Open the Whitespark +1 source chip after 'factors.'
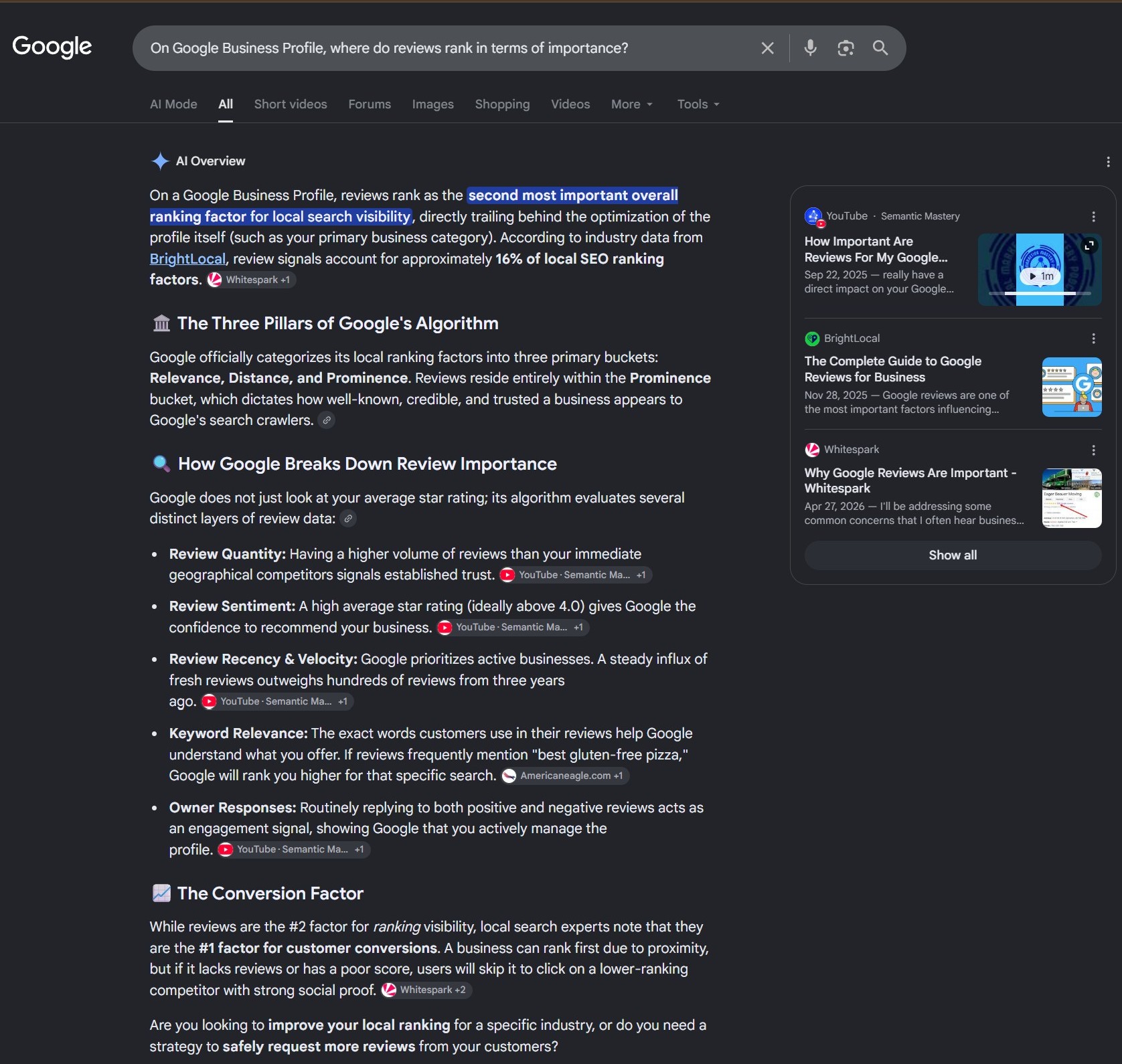Screen dimensions: 1122x1064 (251, 280)
